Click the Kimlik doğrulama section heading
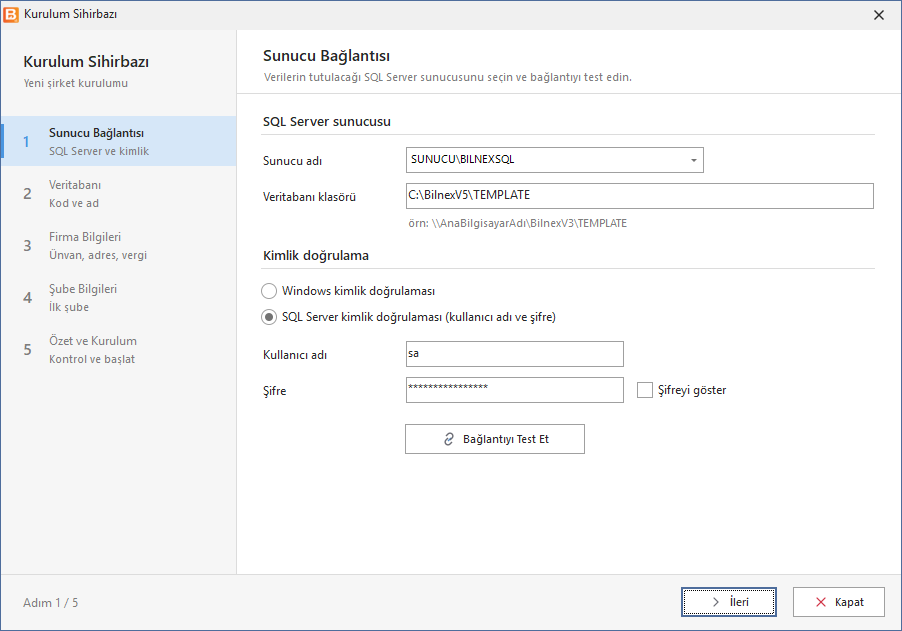Viewport: 902px width, 631px height. point(316,255)
